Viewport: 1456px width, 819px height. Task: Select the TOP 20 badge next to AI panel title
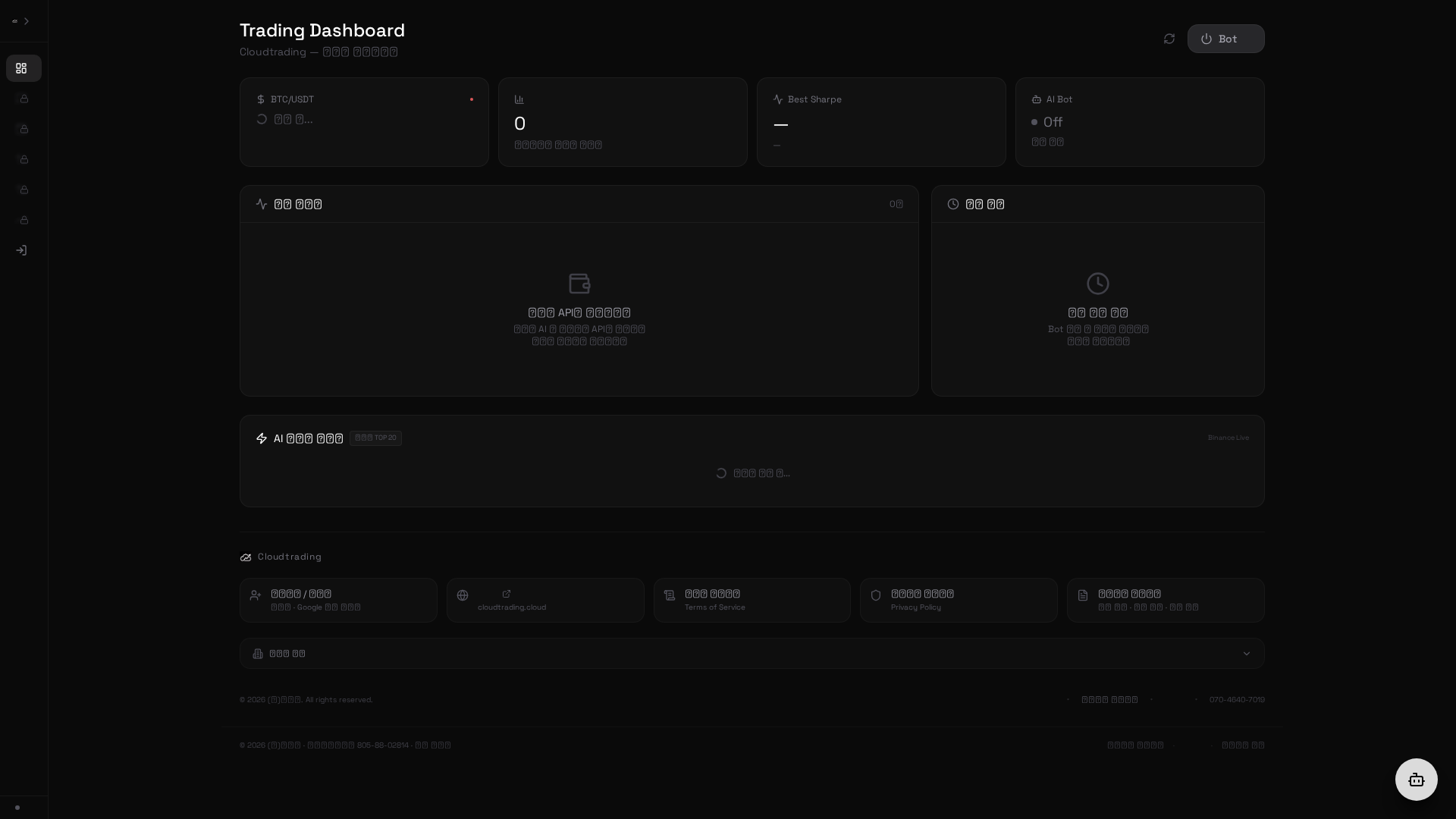(x=375, y=438)
